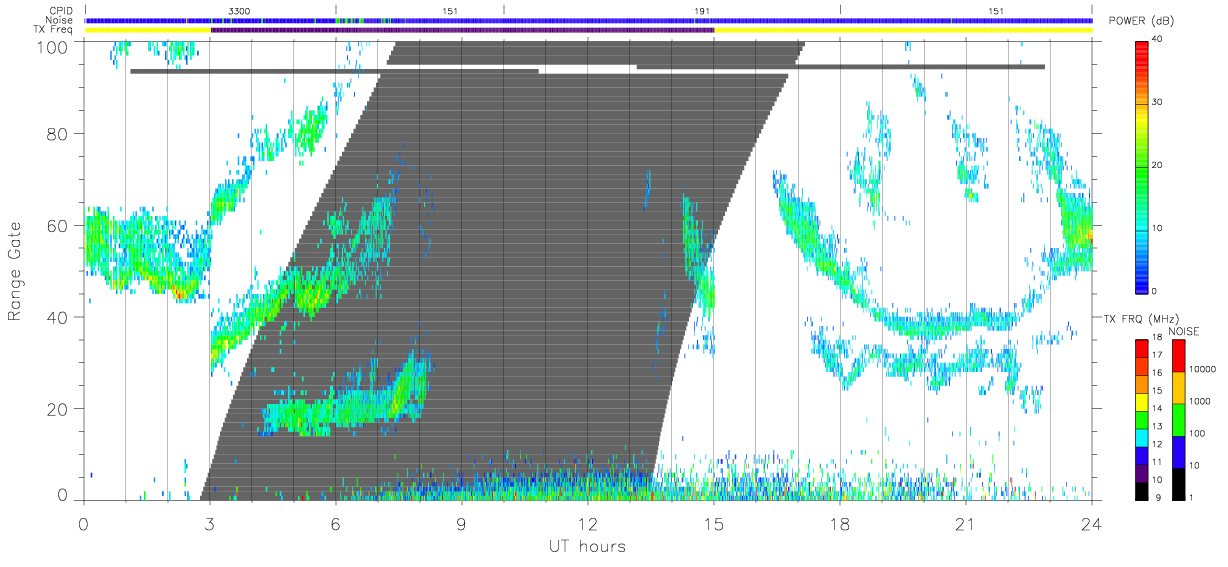The image size is (1228, 567).
Task: Click the 10000 label in NOISE legend
Action: click(x=1201, y=369)
